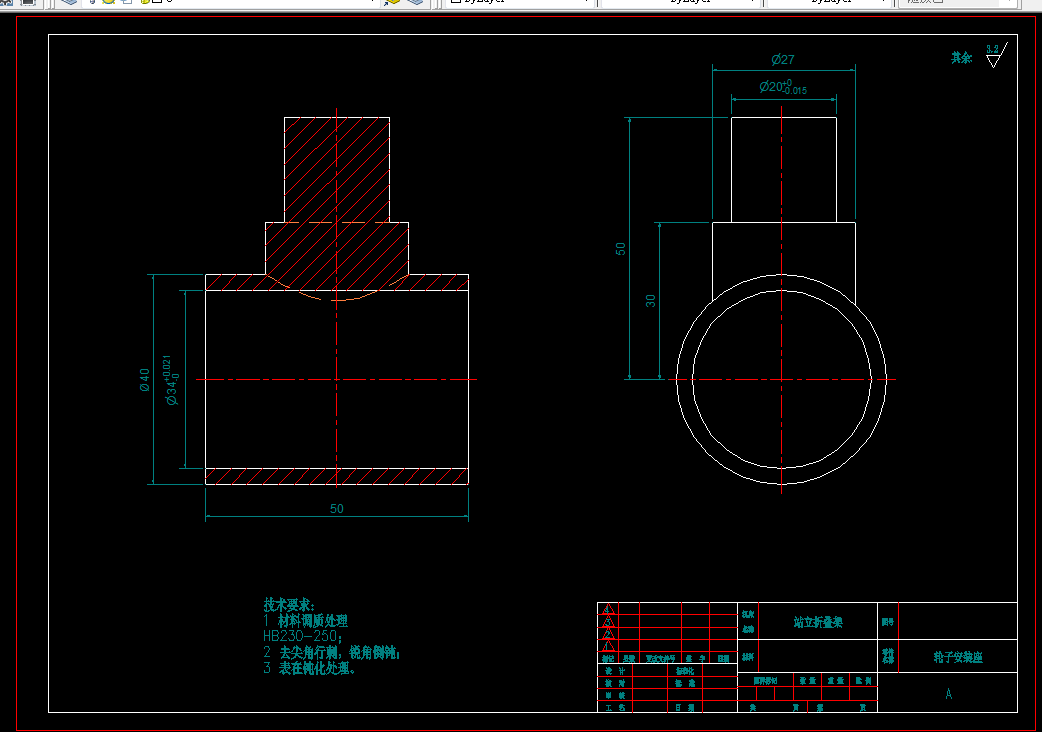The height and width of the screenshot is (732, 1042).
Task: Select the HB230-250 hardness note
Action: [x=302, y=636]
